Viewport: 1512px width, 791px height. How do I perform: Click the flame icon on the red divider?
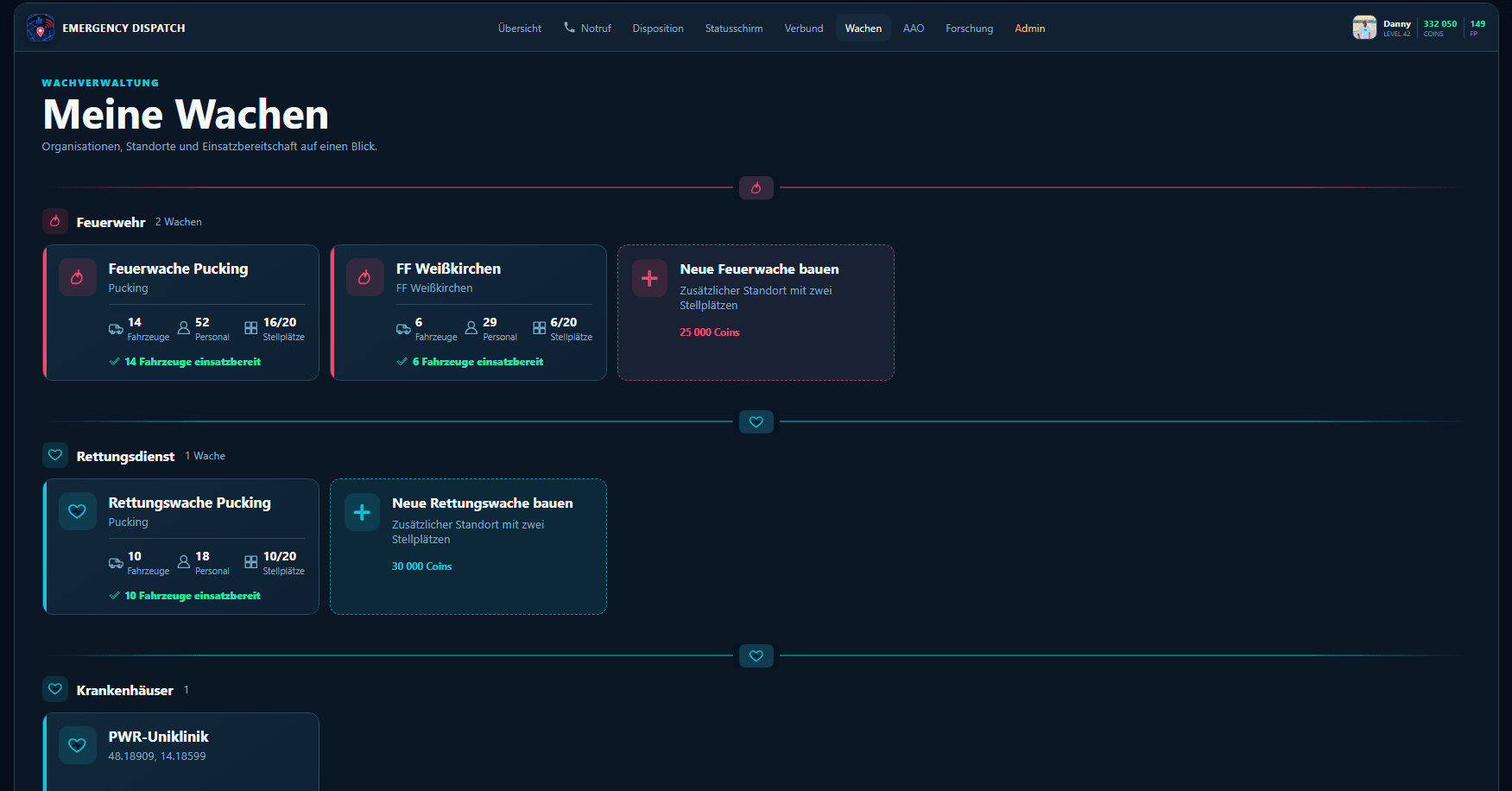756,187
